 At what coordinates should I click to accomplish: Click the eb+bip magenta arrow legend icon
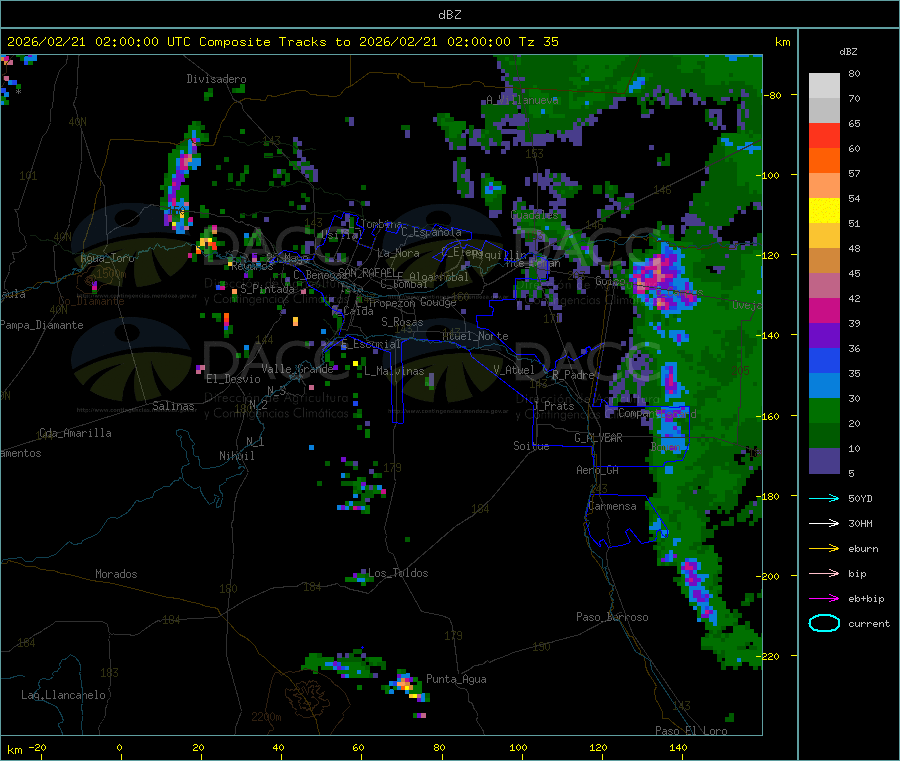click(824, 598)
